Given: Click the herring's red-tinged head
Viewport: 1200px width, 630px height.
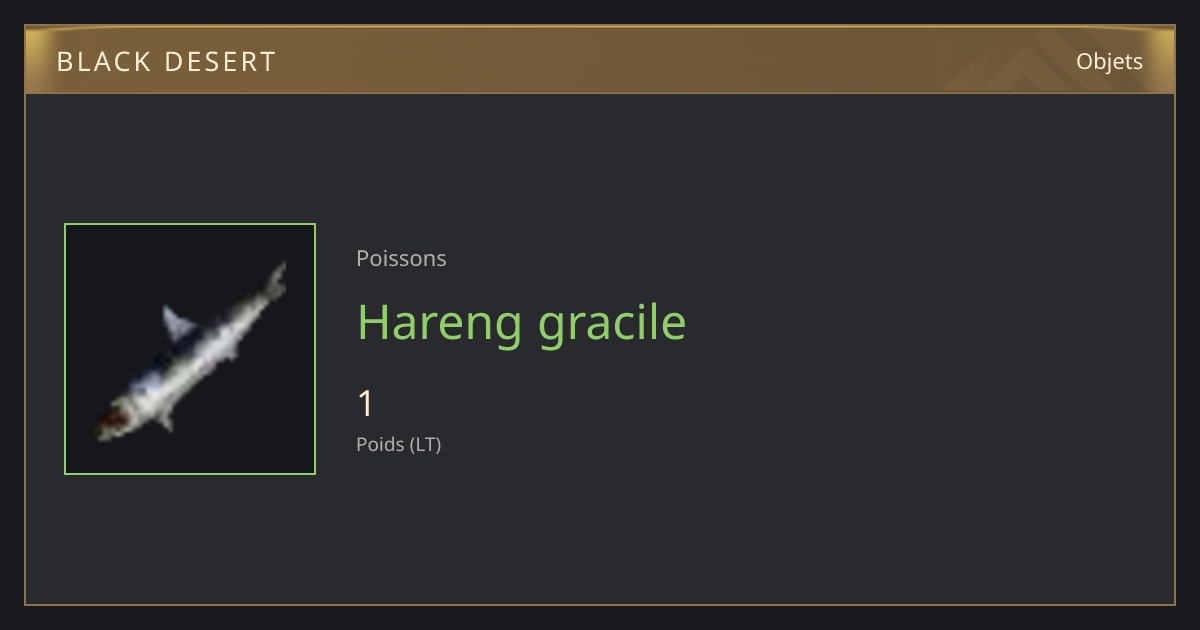Looking at the screenshot, I should click(111, 419).
